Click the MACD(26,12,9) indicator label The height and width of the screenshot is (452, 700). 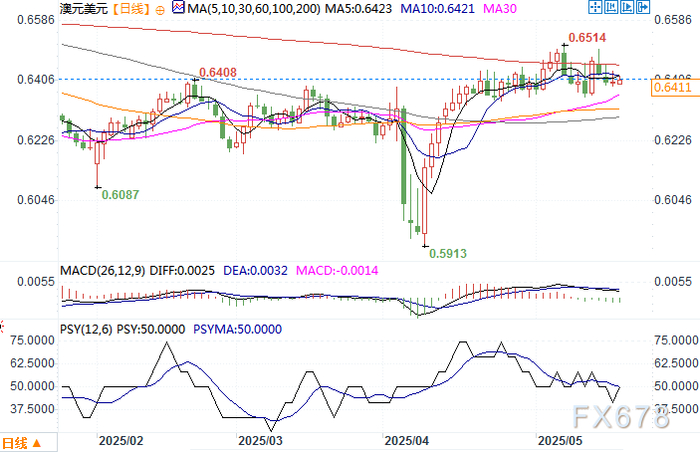[103, 271]
